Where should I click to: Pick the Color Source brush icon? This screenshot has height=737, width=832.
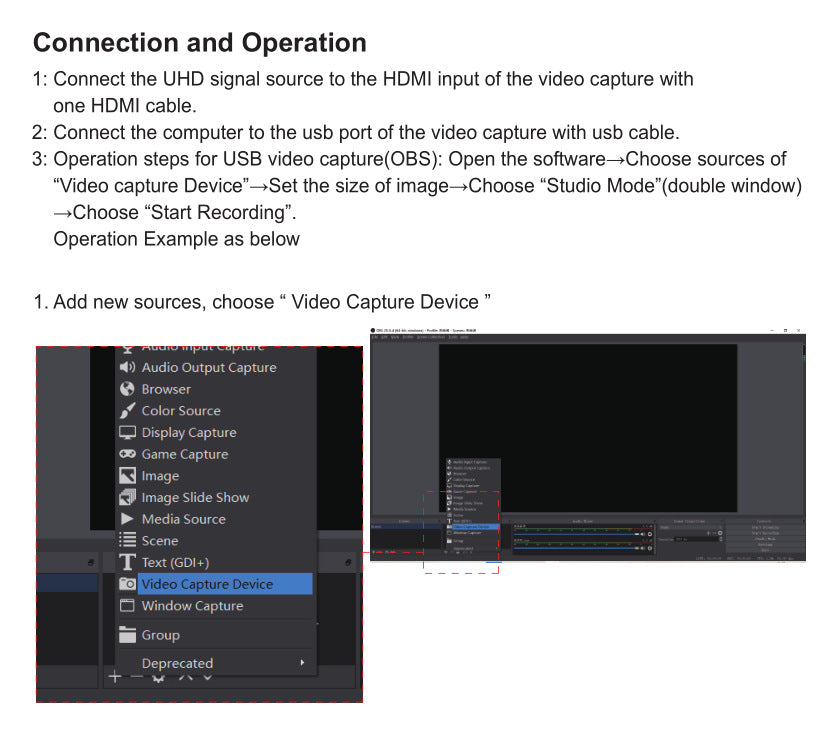click(x=127, y=411)
